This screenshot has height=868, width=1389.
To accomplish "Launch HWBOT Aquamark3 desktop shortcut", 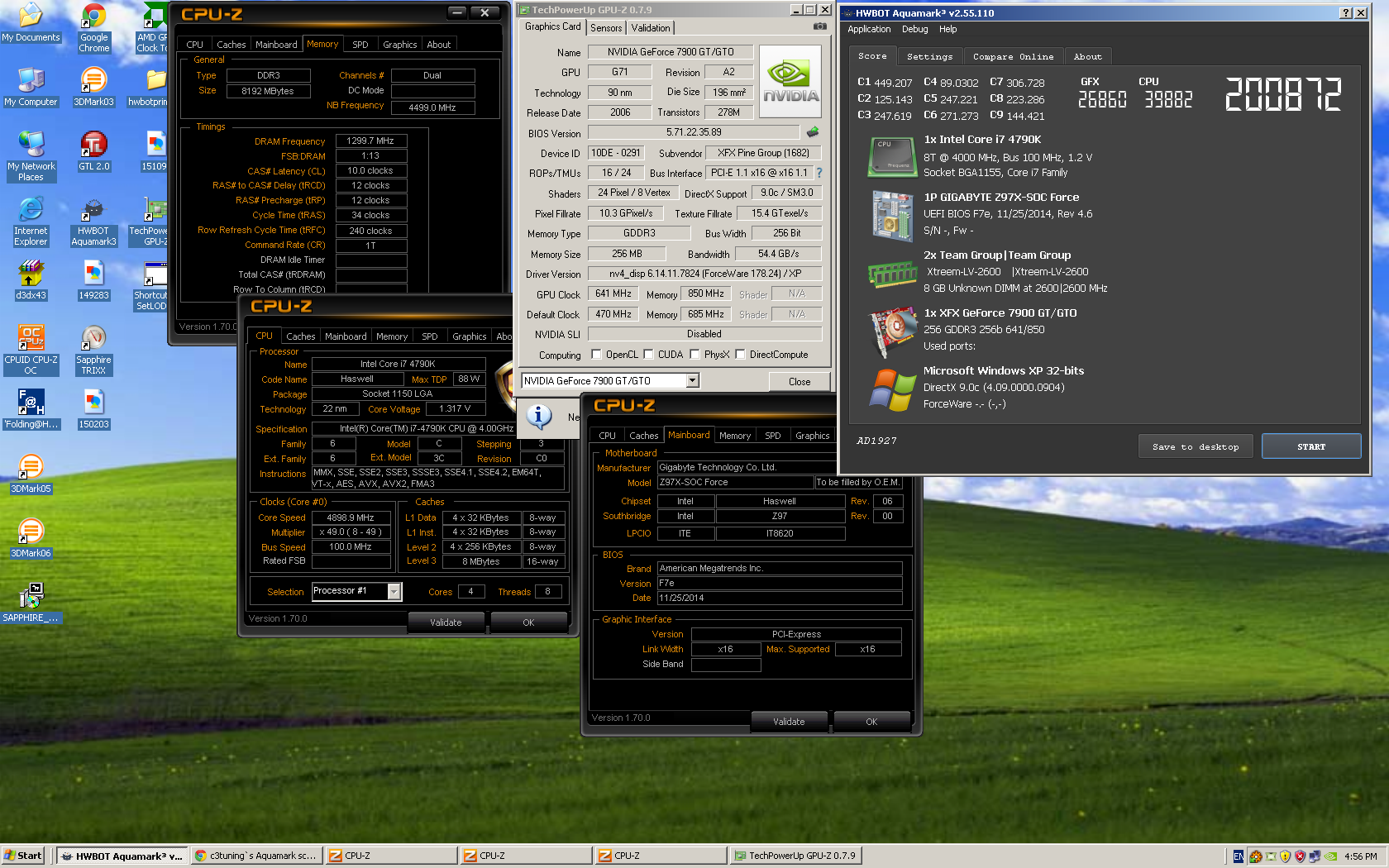I will tap(93, 221).
